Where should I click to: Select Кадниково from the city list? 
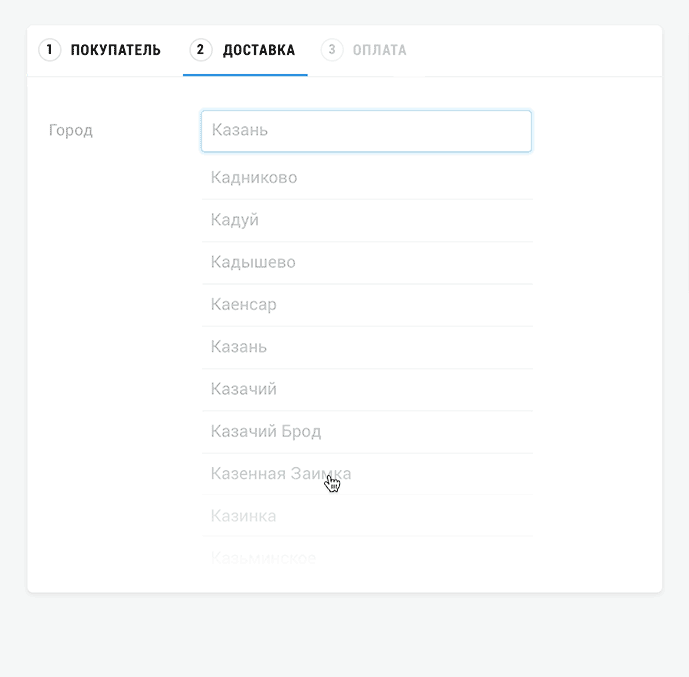(367, 178)
